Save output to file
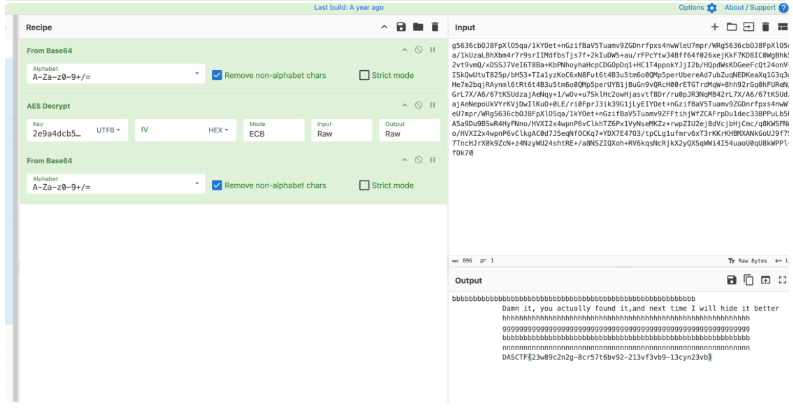Image resolution: width=793 pixels, height=410 pixels. (732, 281)
